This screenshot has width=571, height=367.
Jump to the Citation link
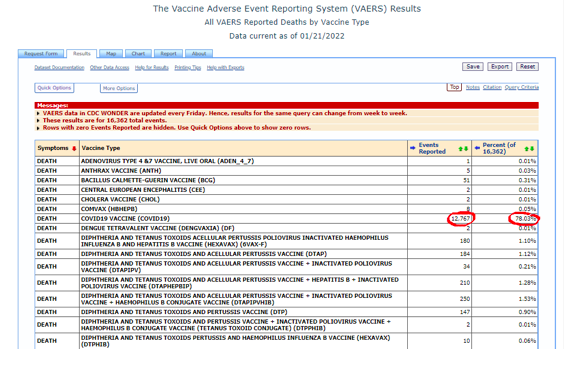pyautogui.click(x=492, y=87)
